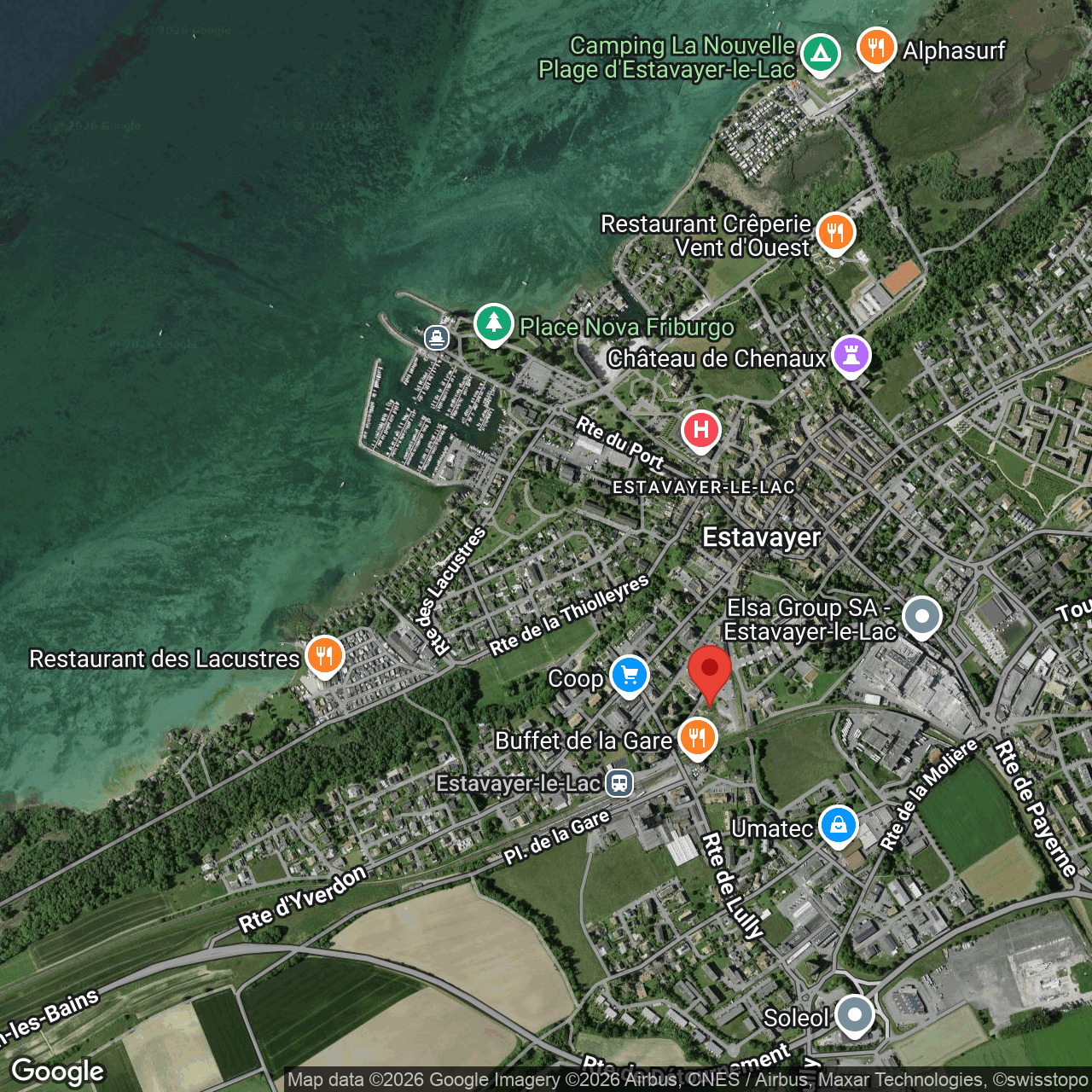
Task: Select the Château de Chenaux label text
Action: click(x=717, y=358)
